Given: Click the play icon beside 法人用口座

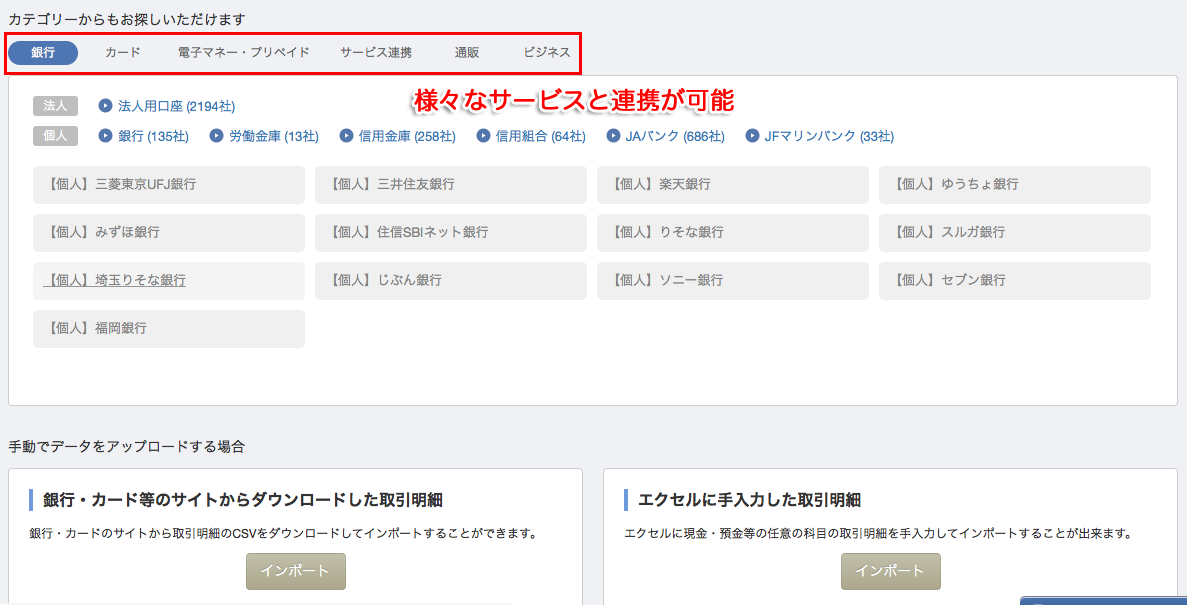Looking at the screenshot, I should tap(106, 106).
